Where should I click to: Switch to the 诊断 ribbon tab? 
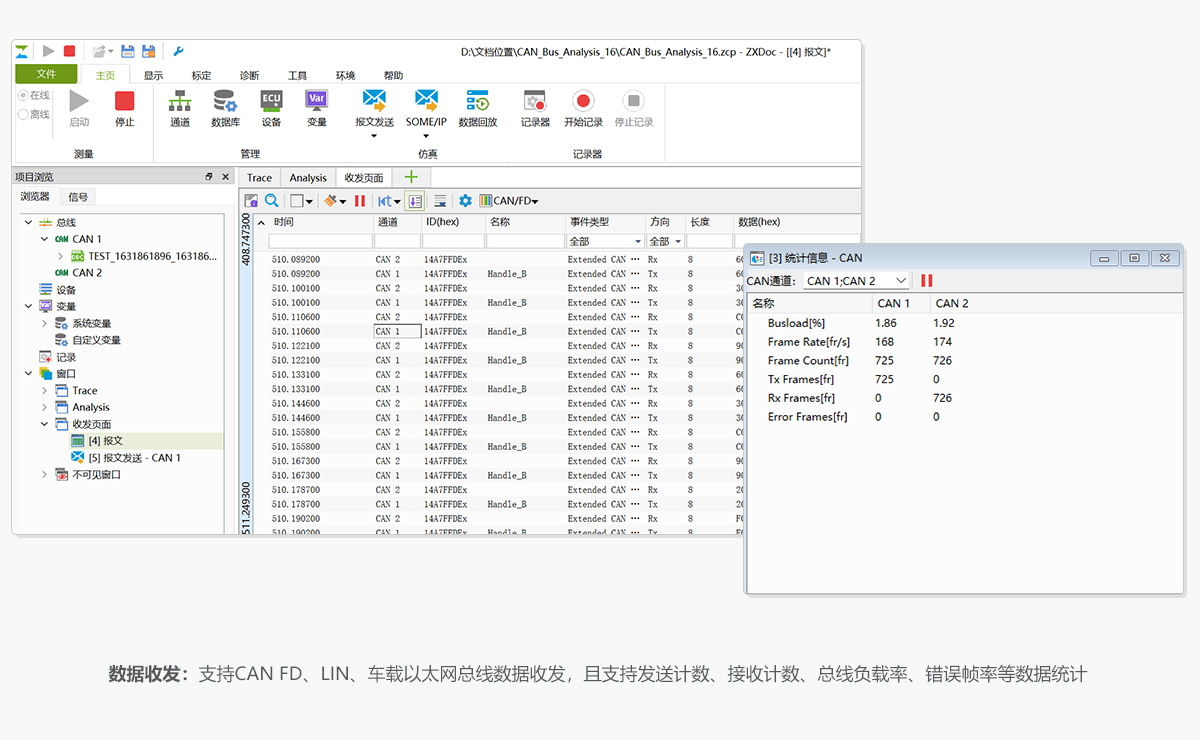pyautogui.click(x=249, y=75)
